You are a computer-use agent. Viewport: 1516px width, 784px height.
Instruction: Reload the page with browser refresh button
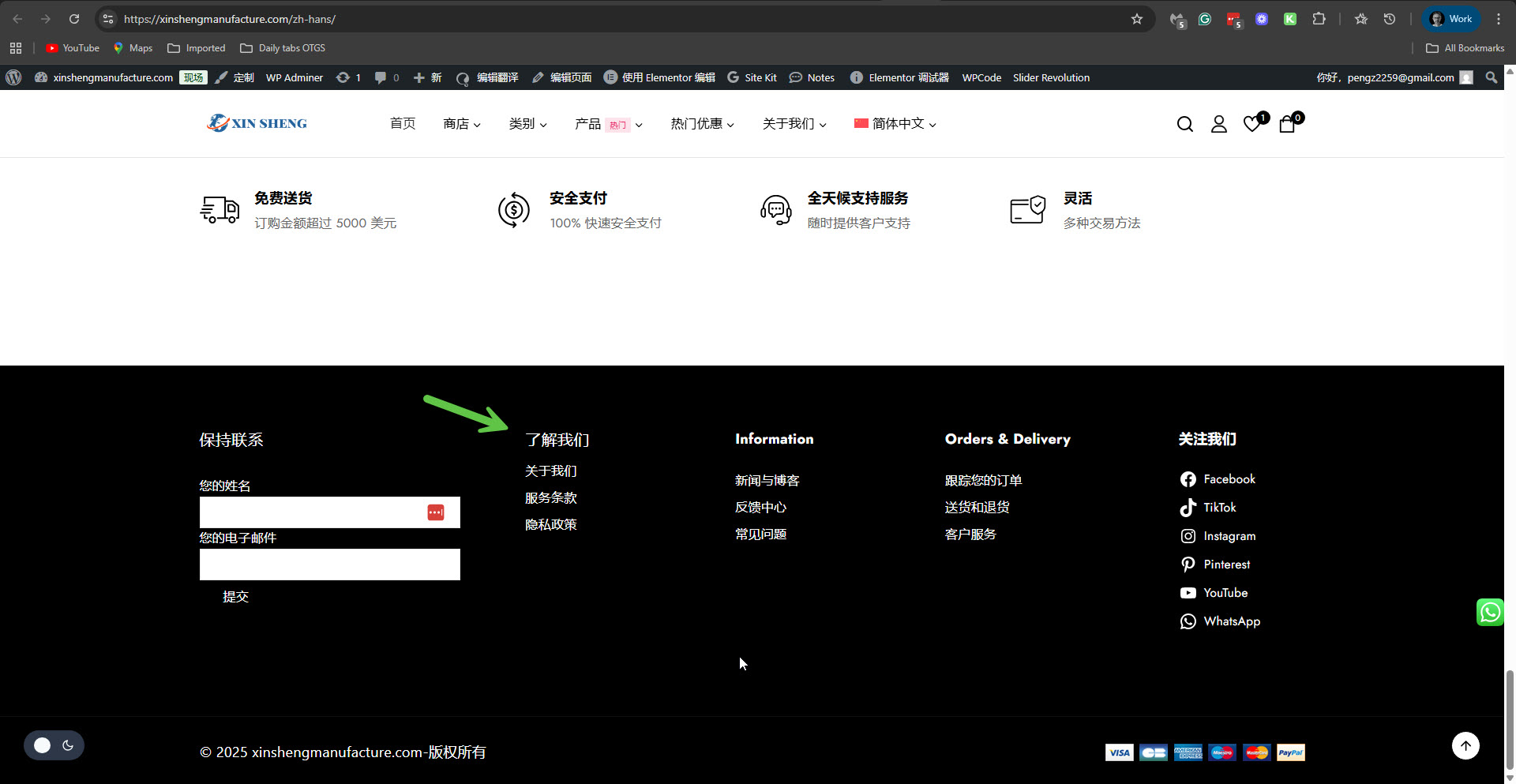click(x=74, y=19)
